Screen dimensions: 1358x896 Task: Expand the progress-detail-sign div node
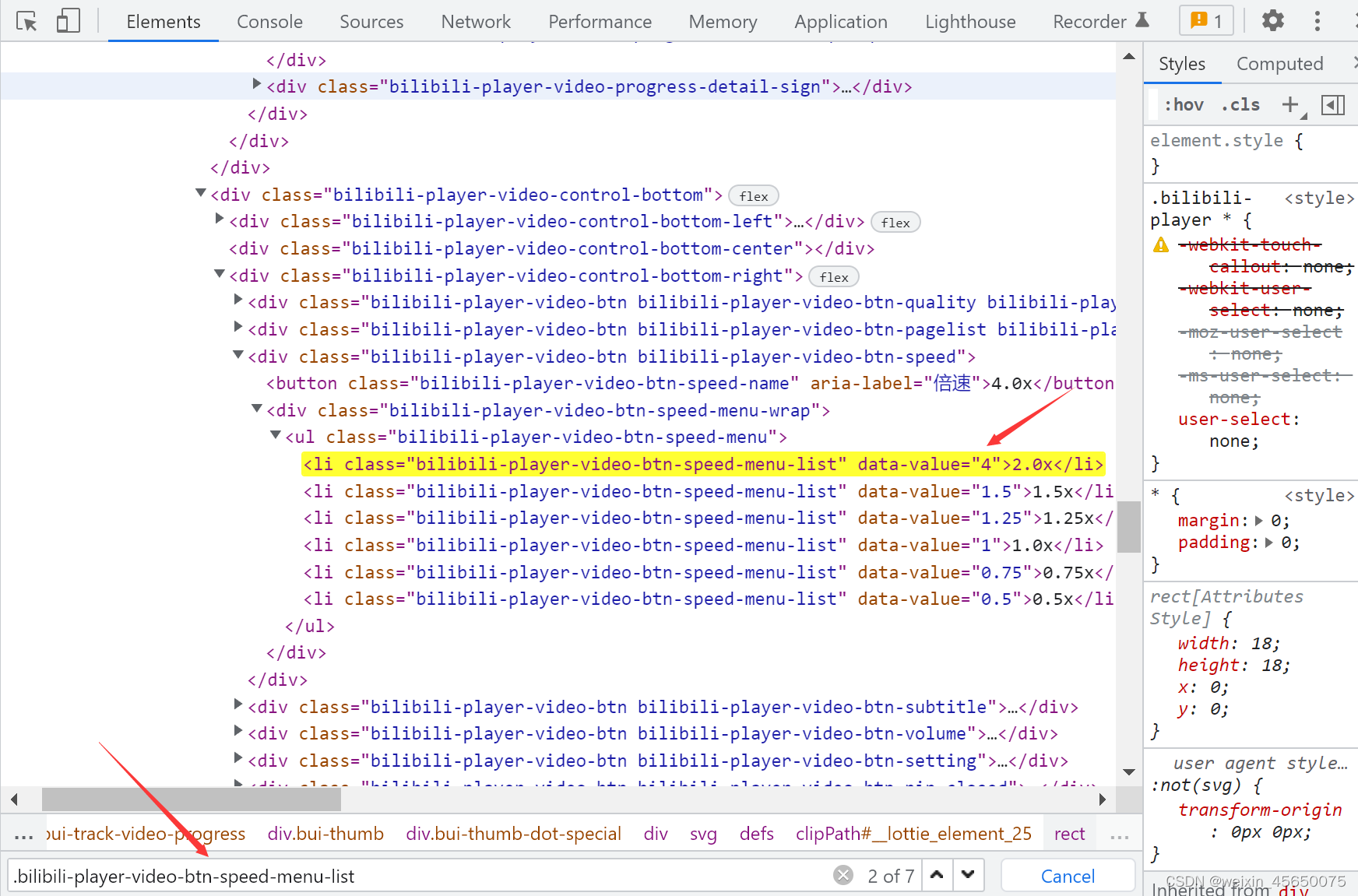click(x=257, y=83)
